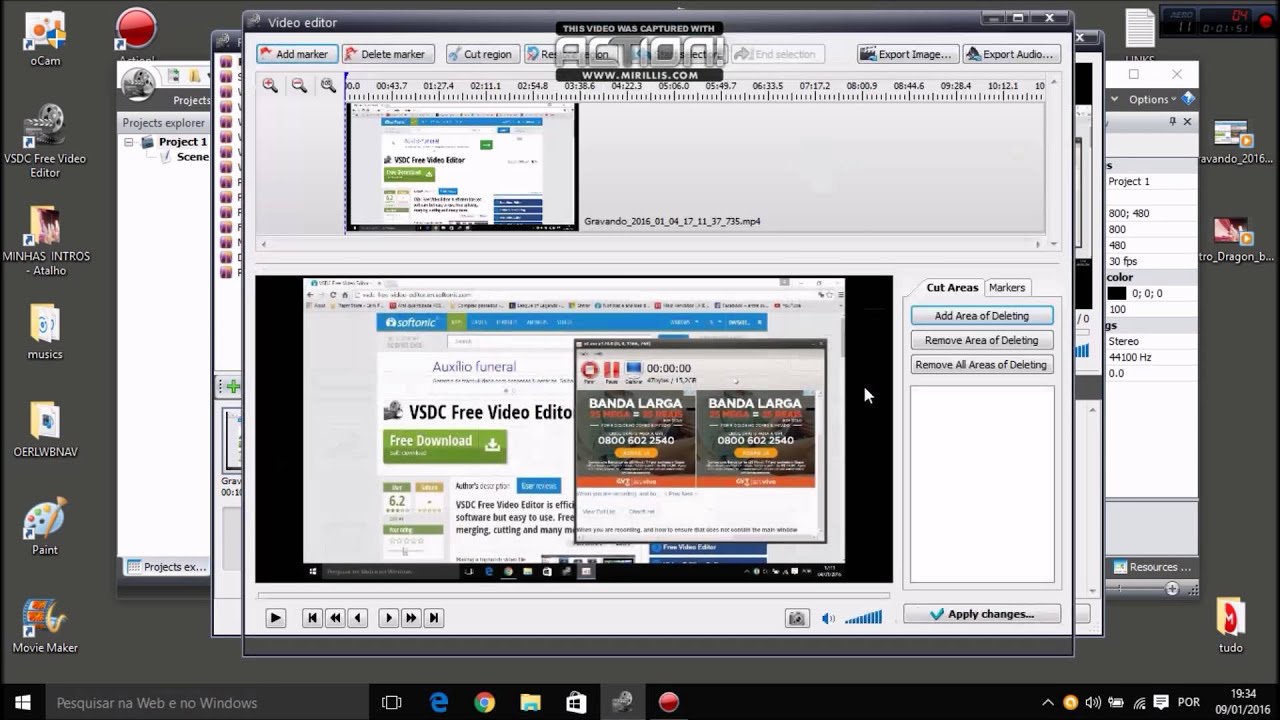Open Task View on the taskbar
Viewport: 1280px width, 720px height.
[392, 703]
